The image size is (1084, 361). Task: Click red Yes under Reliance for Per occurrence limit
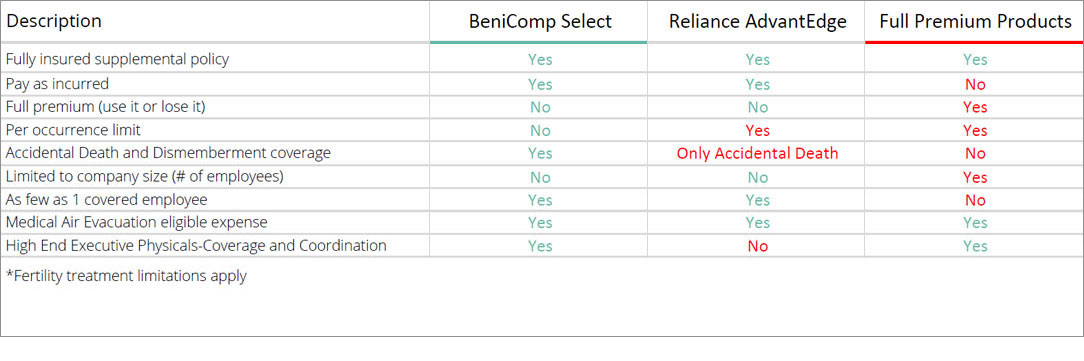tap(758, 131)
